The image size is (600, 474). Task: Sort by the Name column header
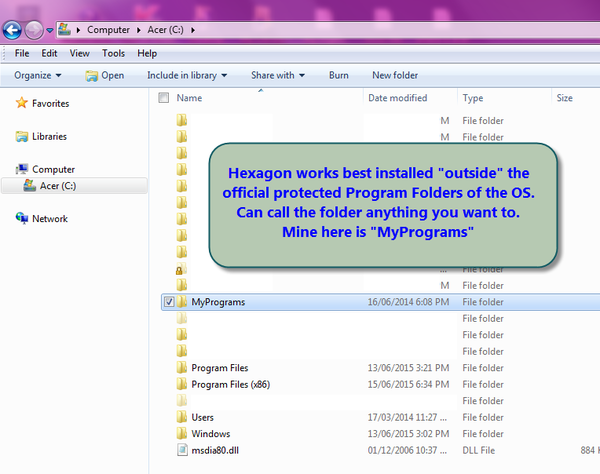point(189,98)
